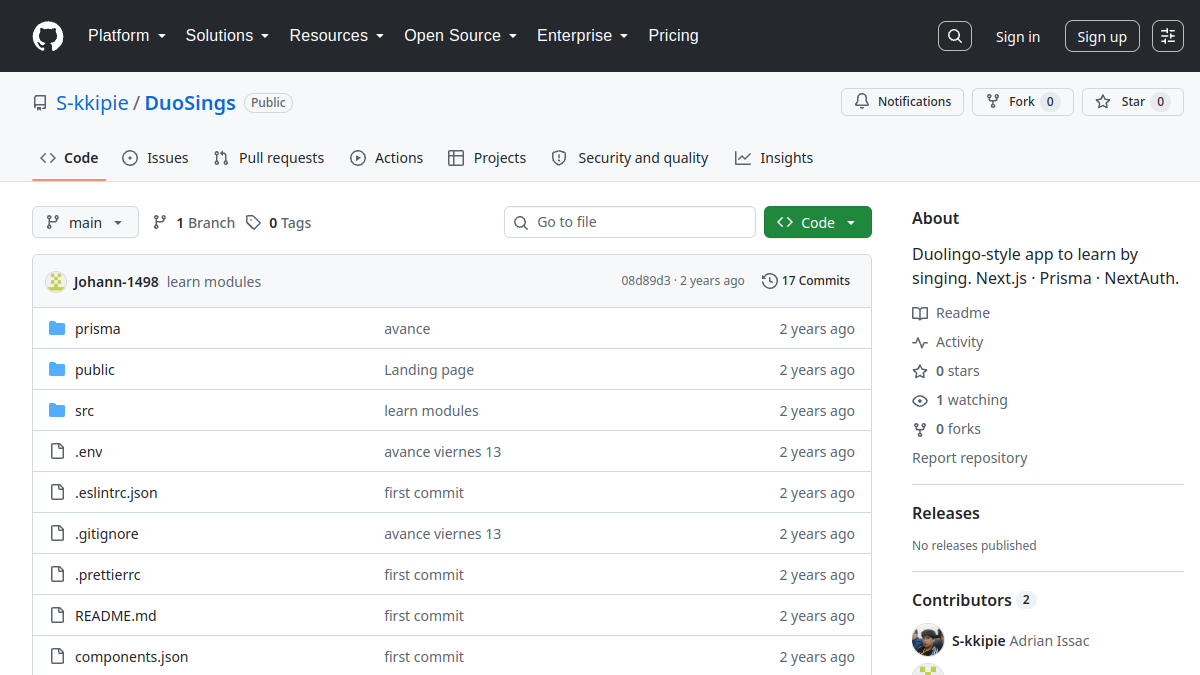Expand the Enterprise menu
Screen dimensions: 1200x675
click(x=583, y=35)
